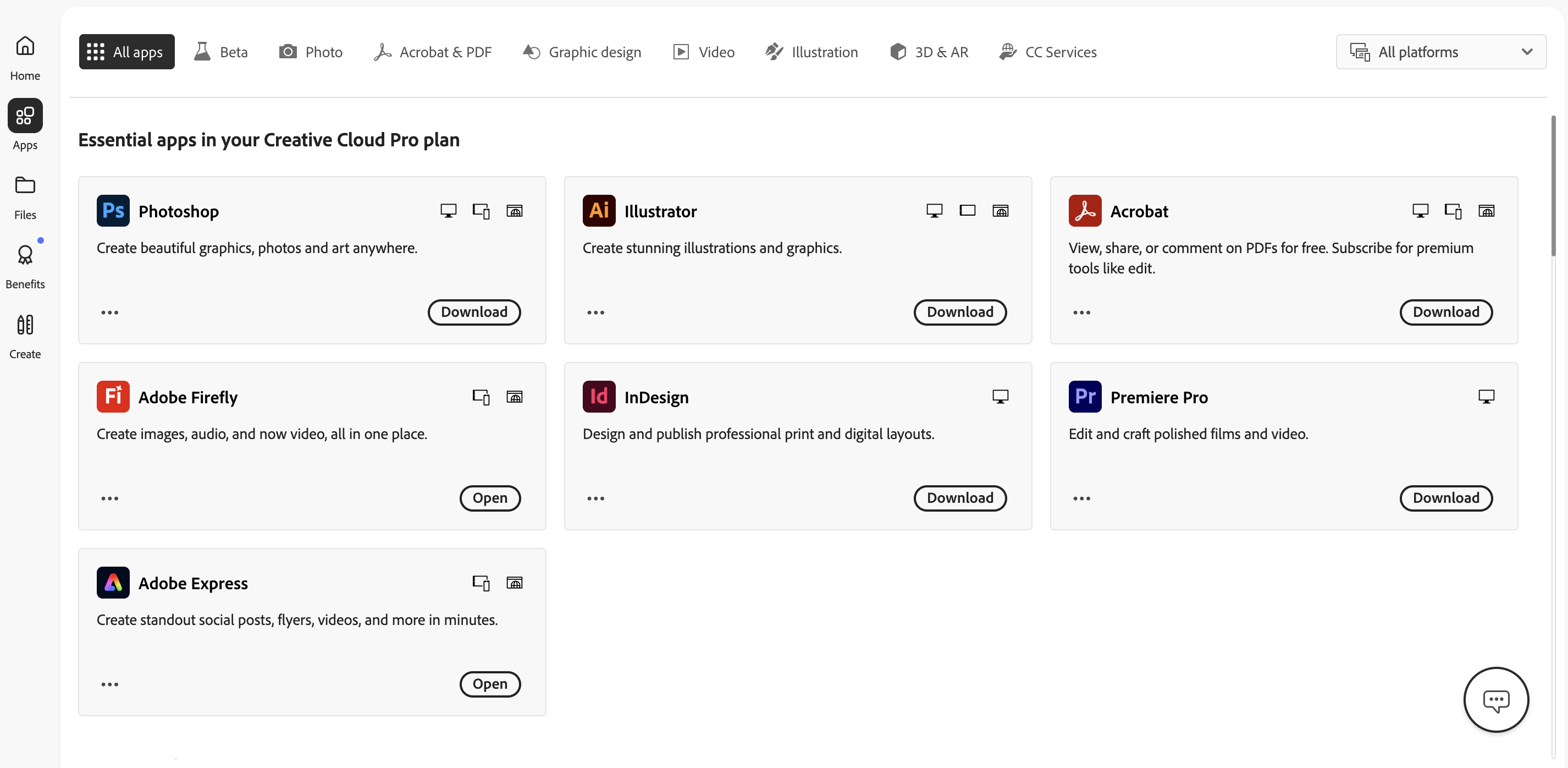Open the support chat bubble

[x=1496, y=699]
